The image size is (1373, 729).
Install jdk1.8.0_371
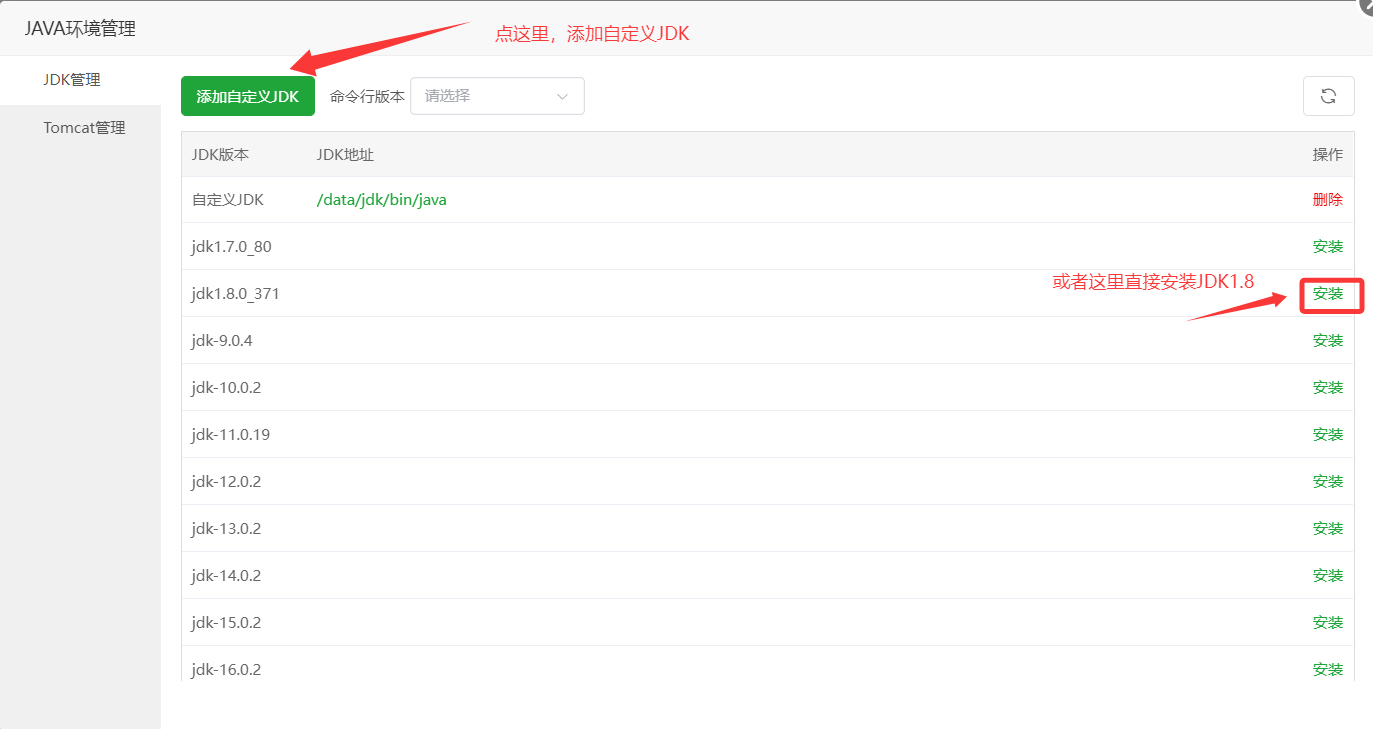click(x=1327, y=294)
